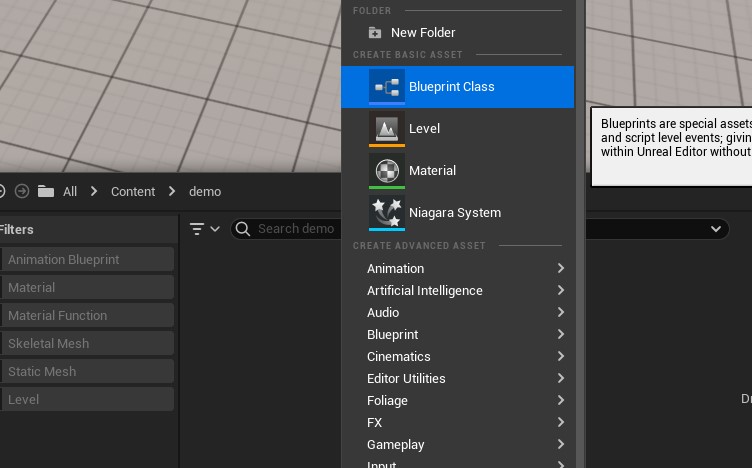Toggle the Static Mesh filter
The width and height of the screenshot is (752, 468).
tap(87, 371)
